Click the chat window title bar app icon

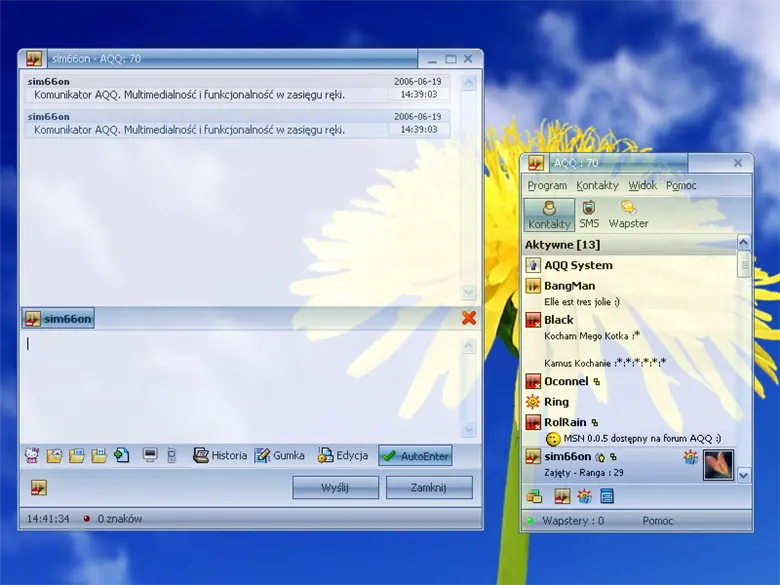tap(34, 59)
